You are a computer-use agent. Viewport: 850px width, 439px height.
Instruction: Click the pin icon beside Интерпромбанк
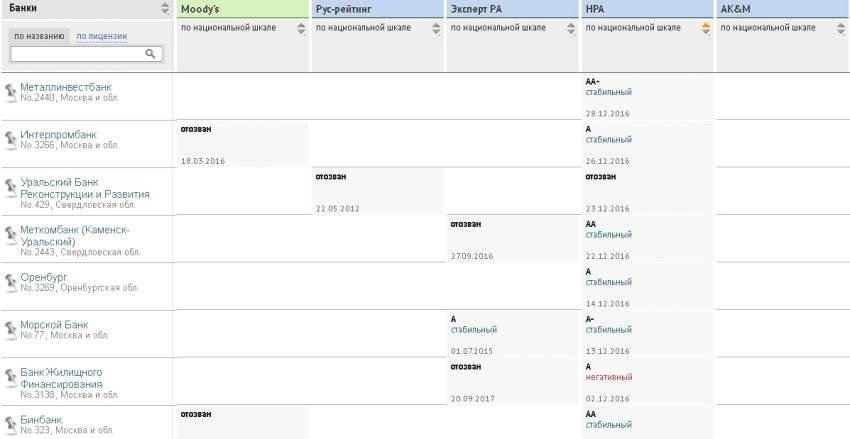coord(11,139)
